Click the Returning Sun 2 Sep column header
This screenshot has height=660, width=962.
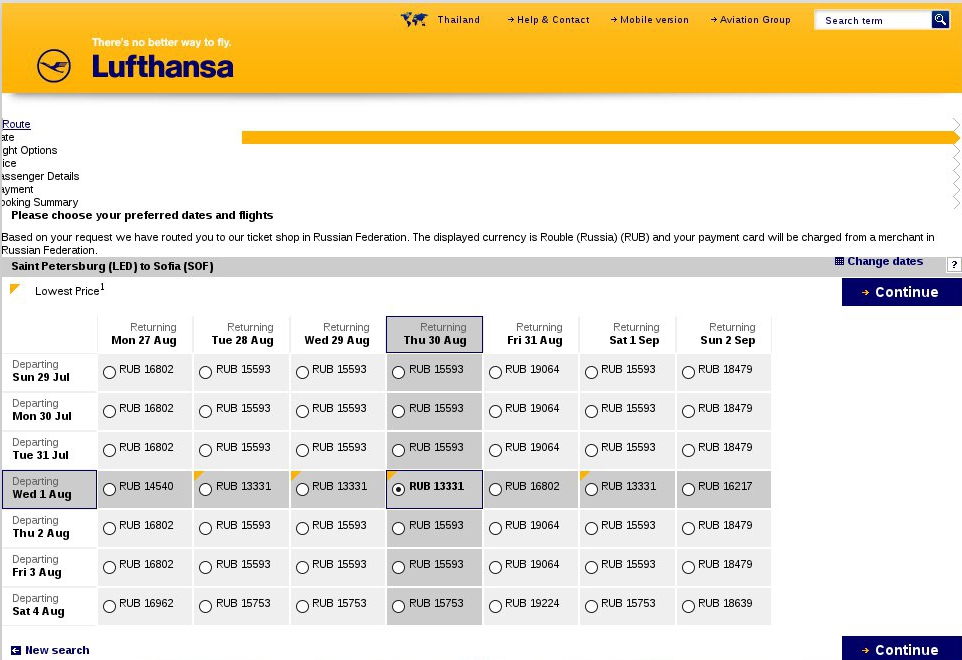pos(724,334)
